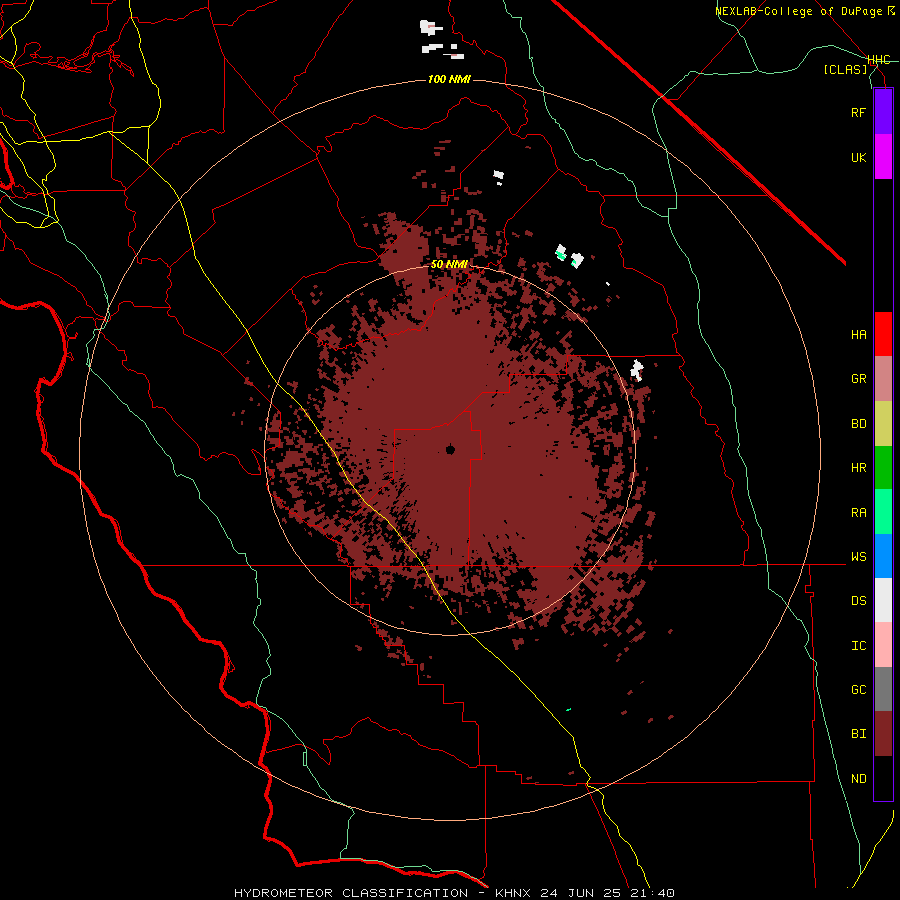Screen dimensions: 900x900
Task: Click the '21:40' time stamp
Action: [x=651, y=893]
